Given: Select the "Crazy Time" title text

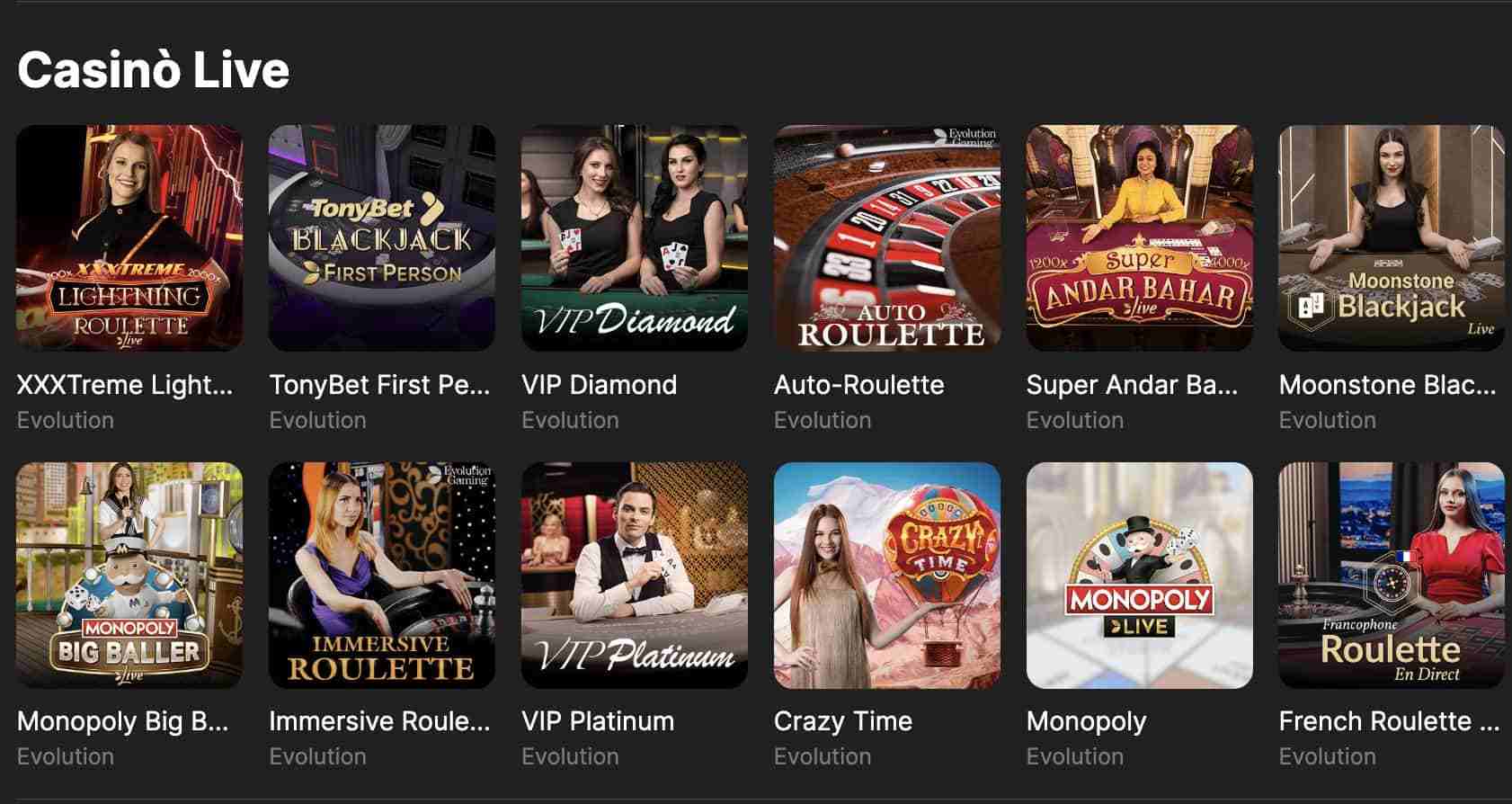Looking at the screenshot, I should pos(842,721).
